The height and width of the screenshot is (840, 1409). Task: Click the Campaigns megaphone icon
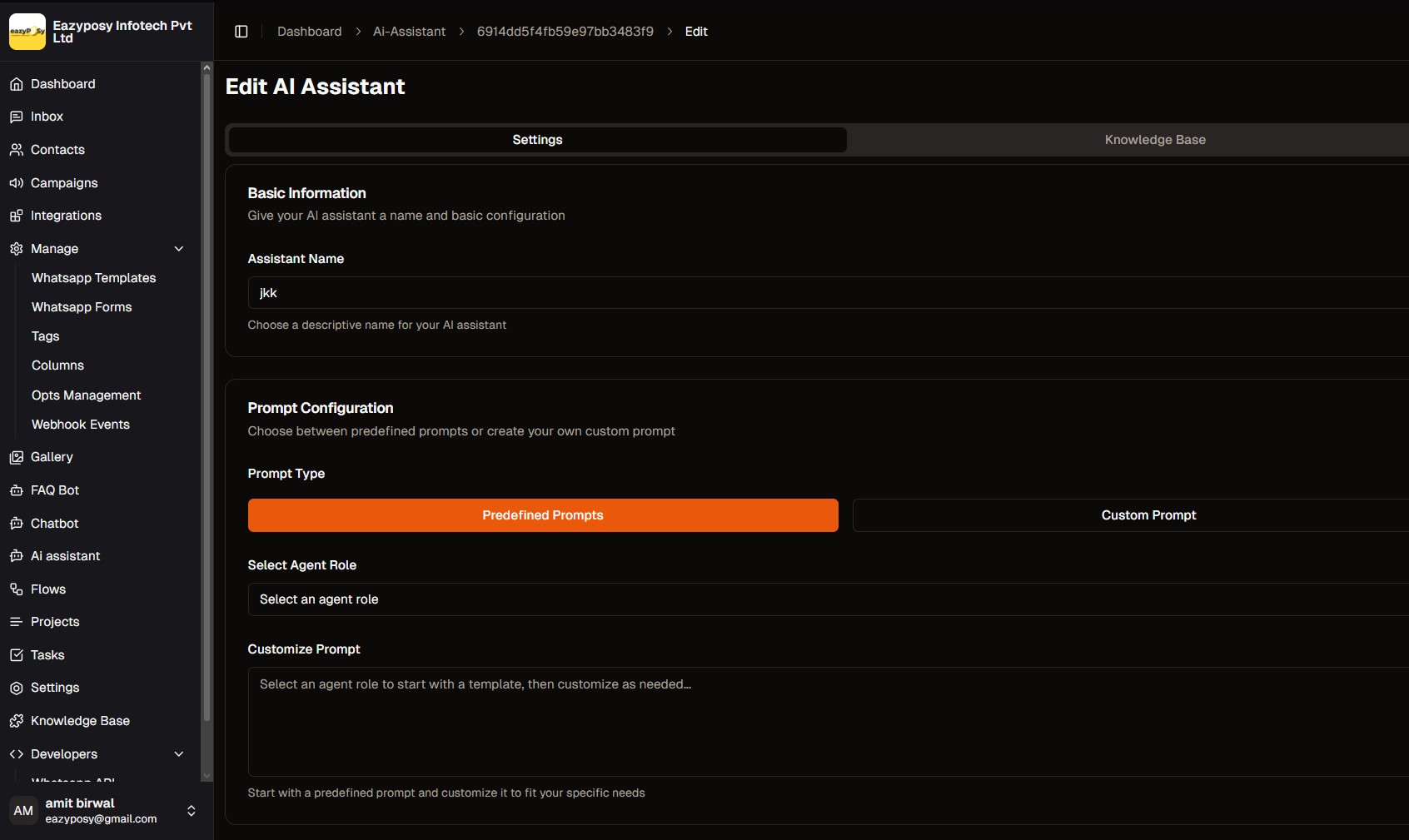coord(17,183)
